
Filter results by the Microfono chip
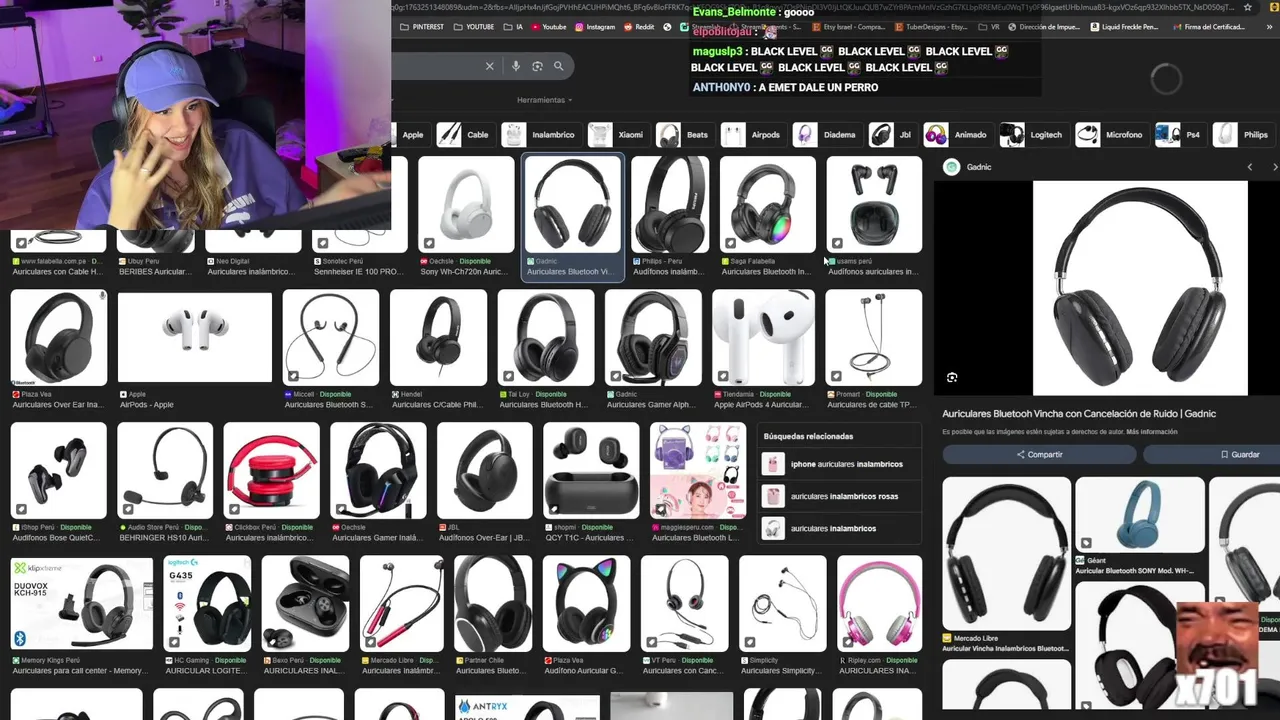[x=1110, y=135]
